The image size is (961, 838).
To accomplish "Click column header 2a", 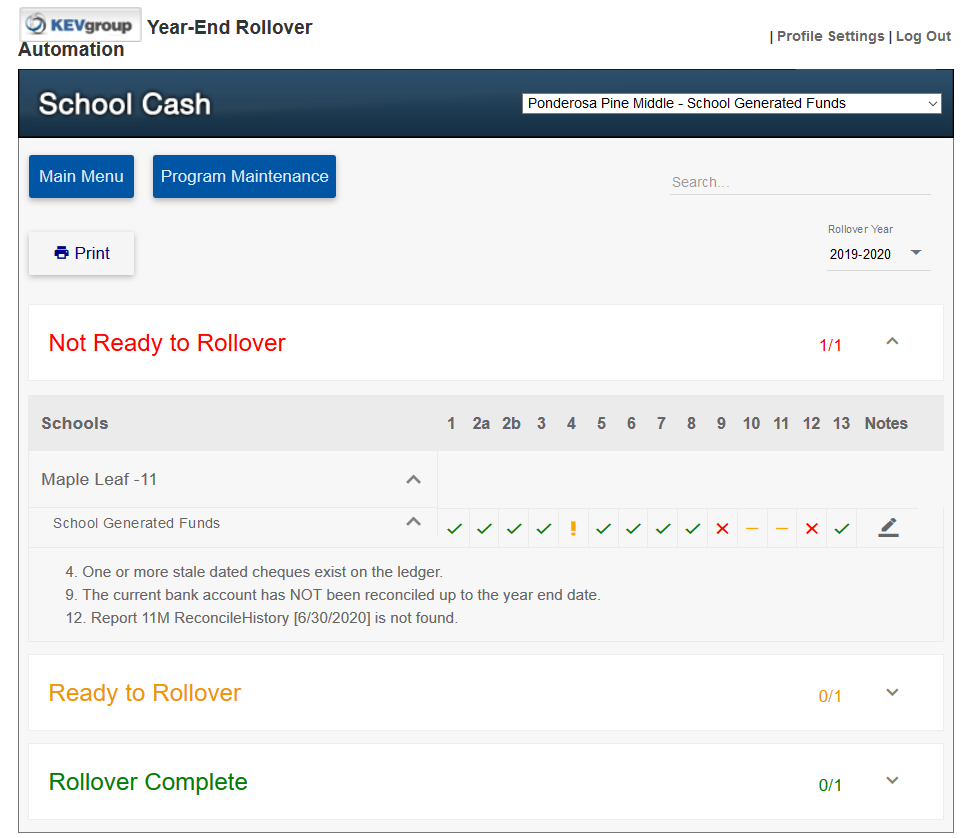I will [x=481, y=424].
